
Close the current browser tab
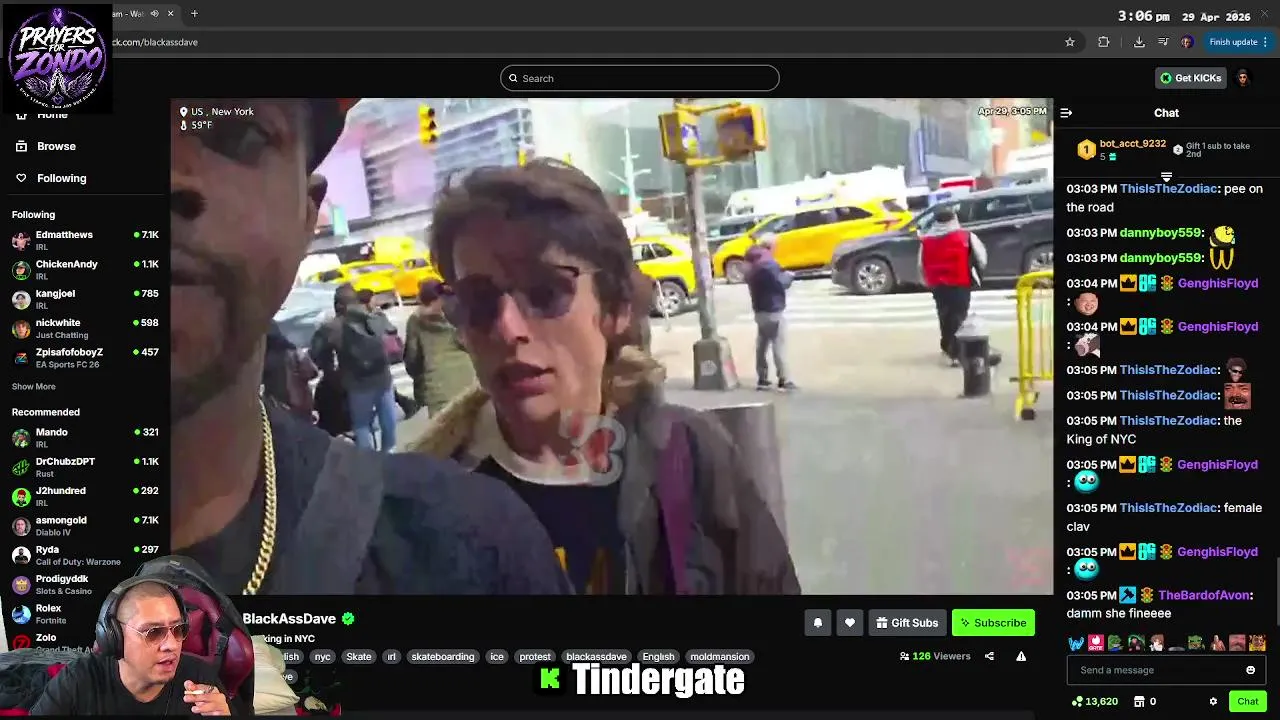[170, 13]
